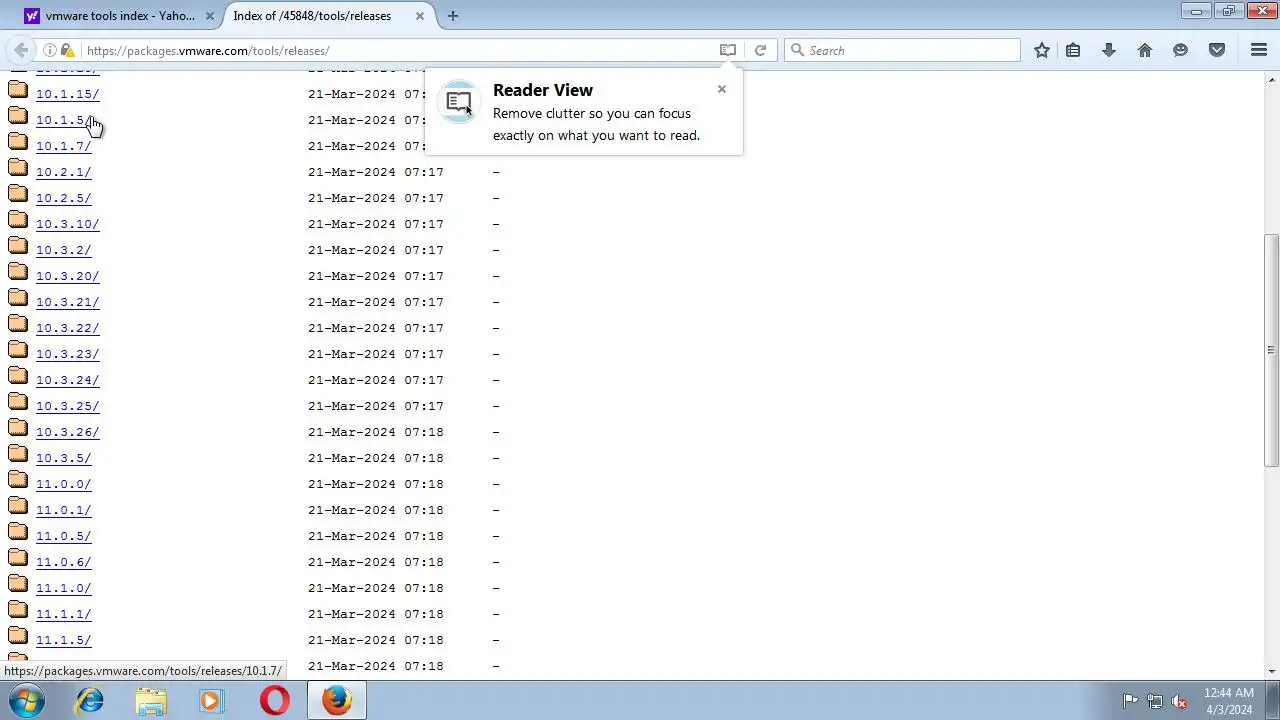Viewport: 1280px width, 720px height.
Task: Open the 11.0.1/ directory link
Action: (63, 510)
